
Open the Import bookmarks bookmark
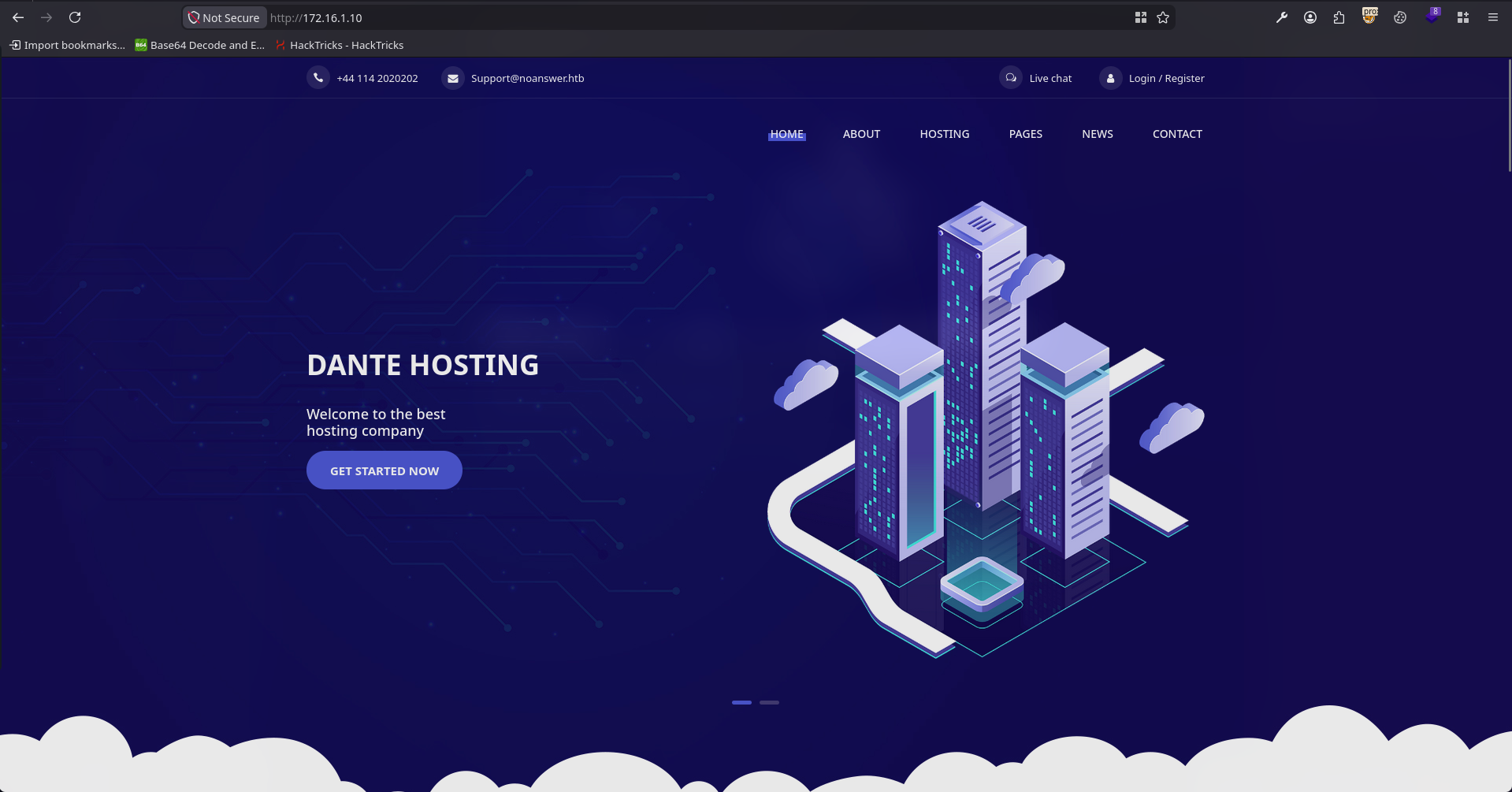(67, 45)
